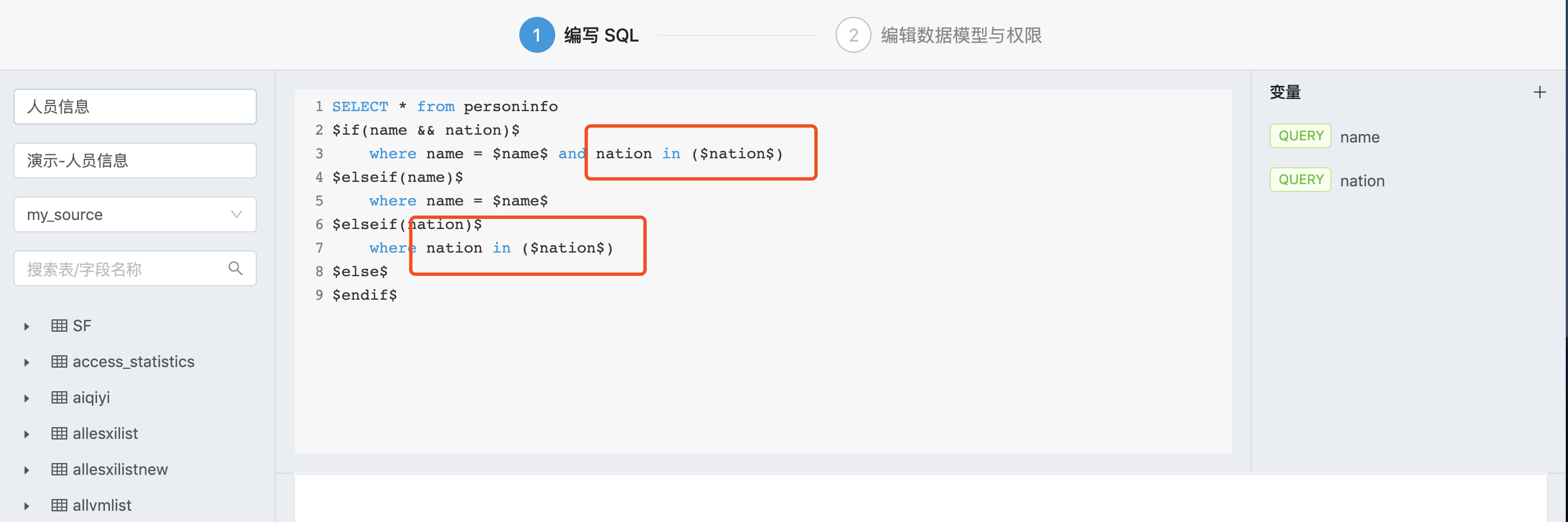1568x522 pixels.
Task: Click the aiqiyi table icon
Action: 59,398
